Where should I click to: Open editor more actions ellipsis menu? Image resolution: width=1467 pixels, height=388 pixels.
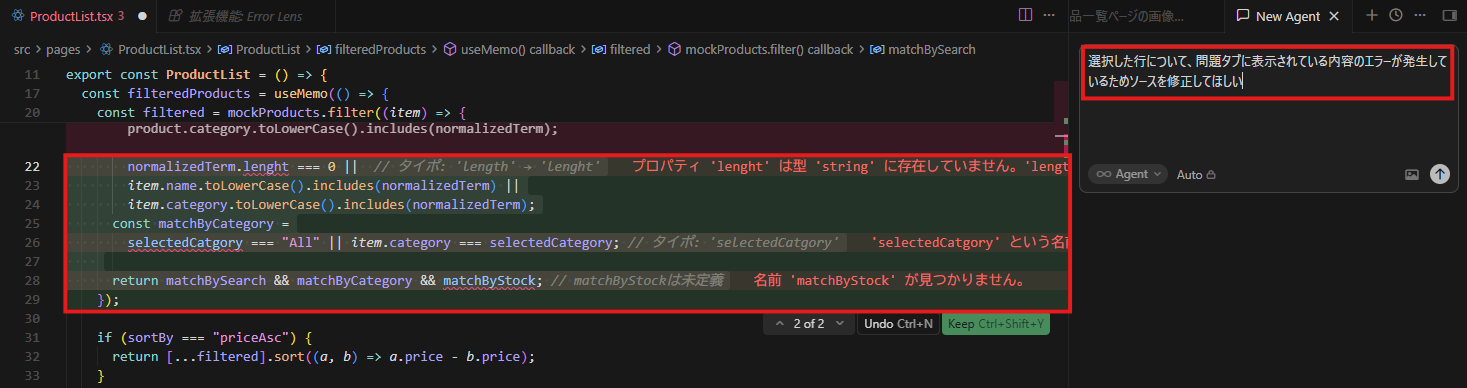pos(1049,16)
